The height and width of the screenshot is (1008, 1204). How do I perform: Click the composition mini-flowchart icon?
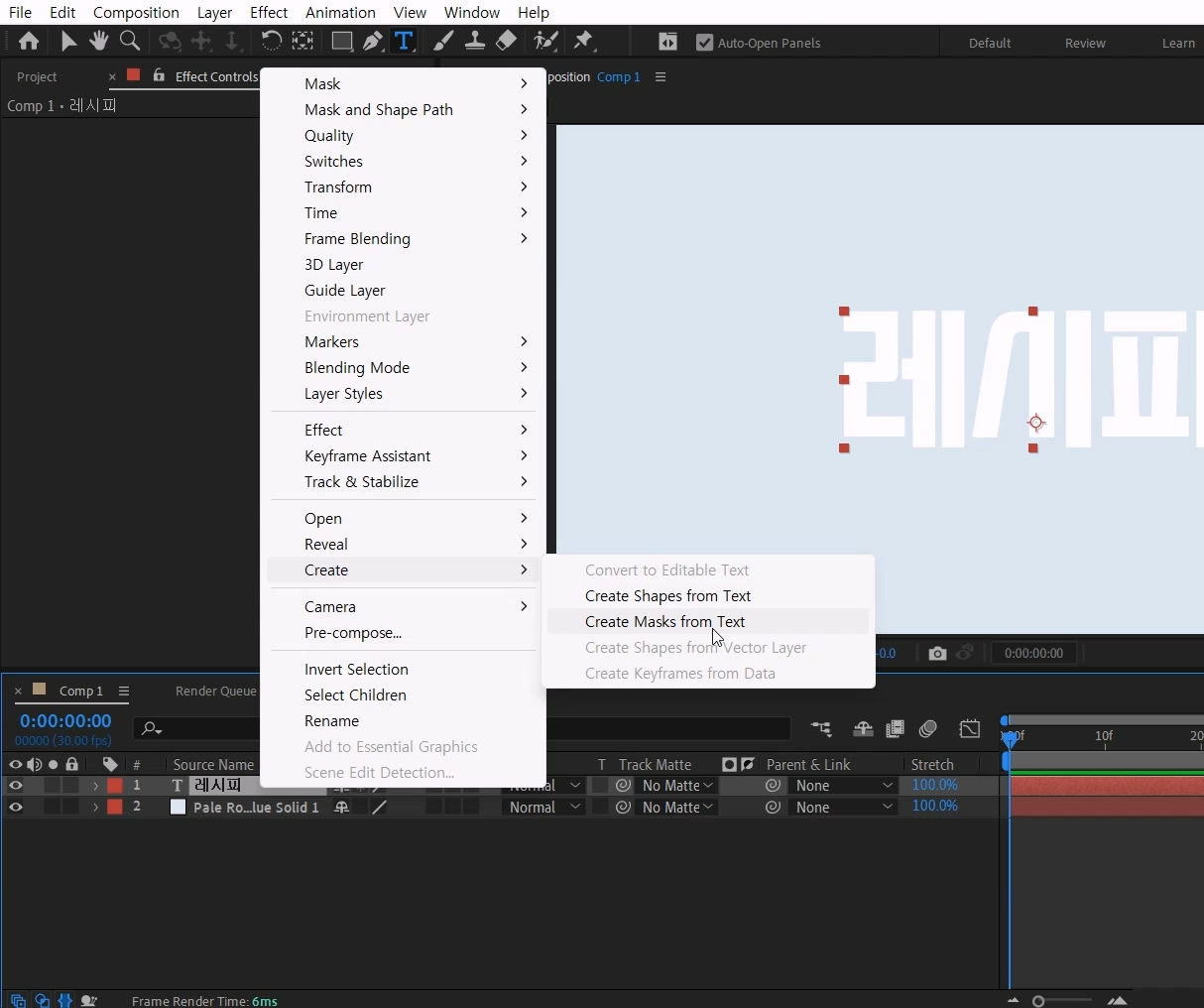[822, 729]
